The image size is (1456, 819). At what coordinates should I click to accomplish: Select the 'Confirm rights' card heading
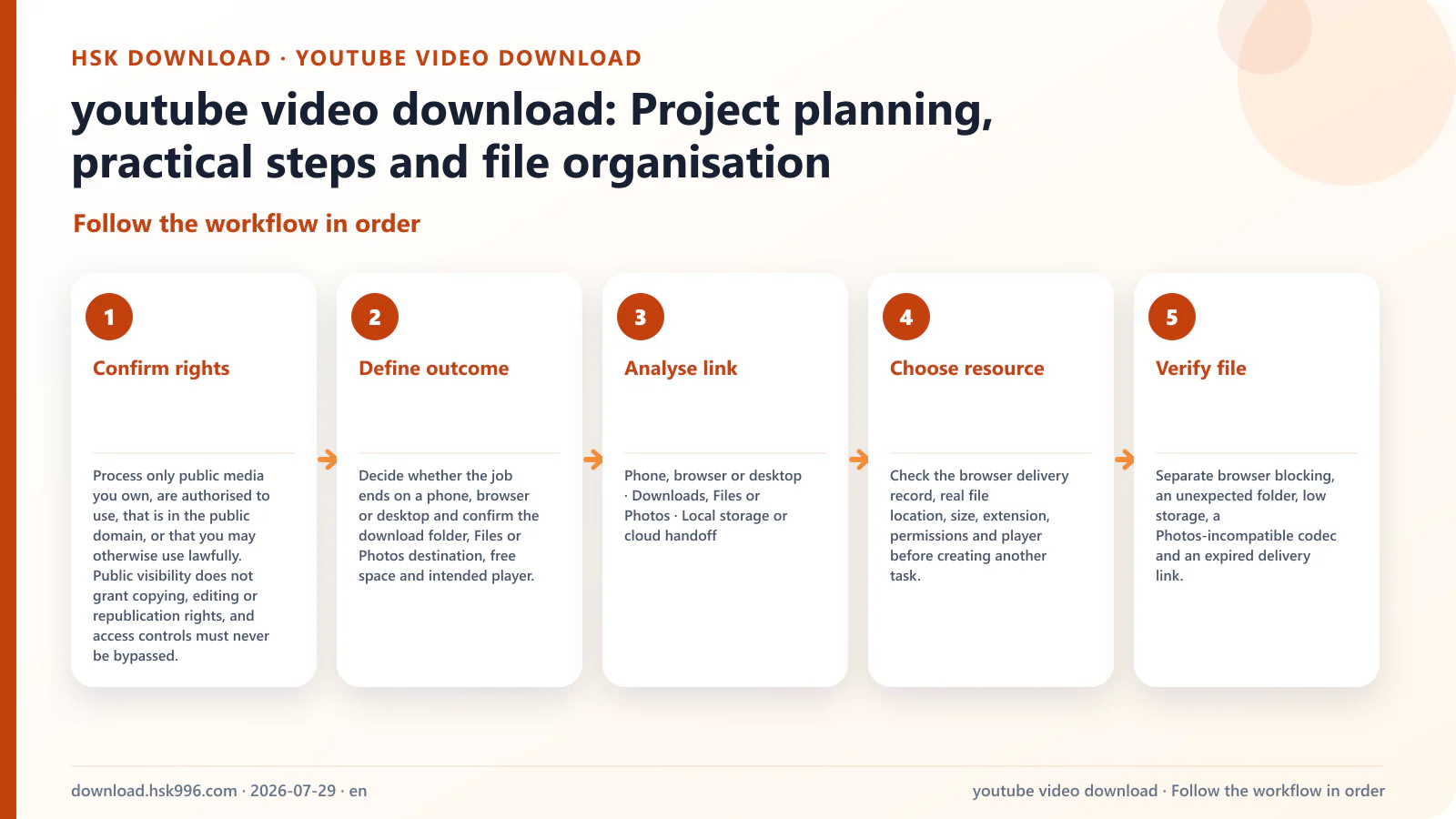point(161,369)
